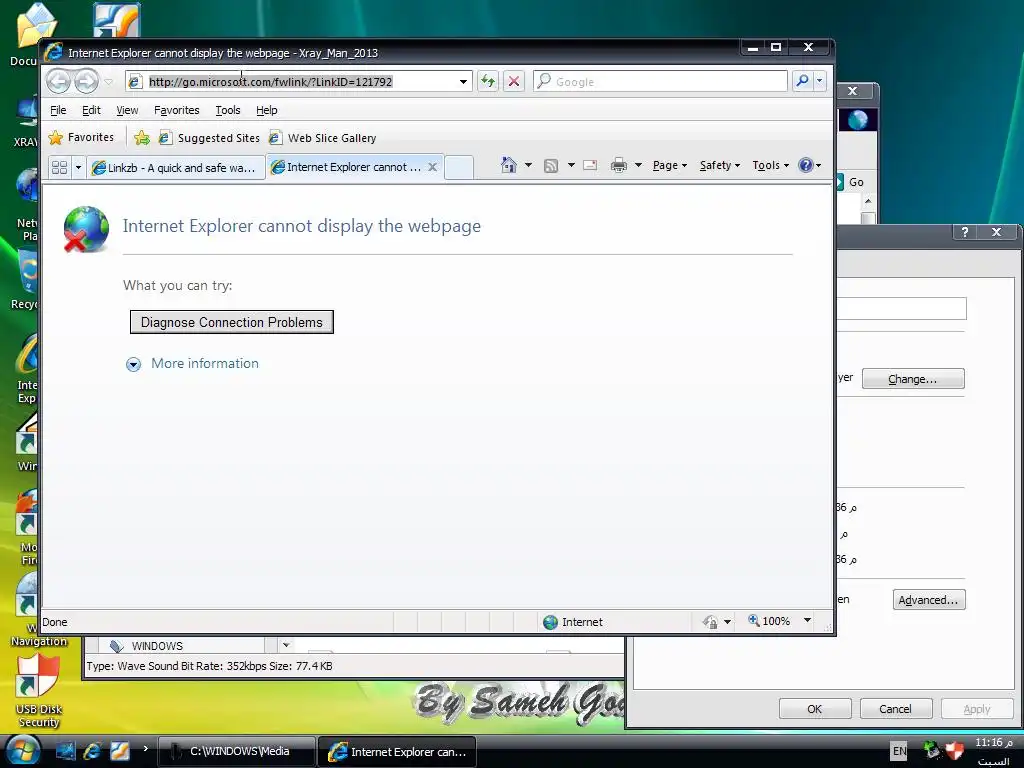Click the third quick launch icon with pencil
Image resolution: width=1024 pixels, height=768 pixels.
pos(120,751)
